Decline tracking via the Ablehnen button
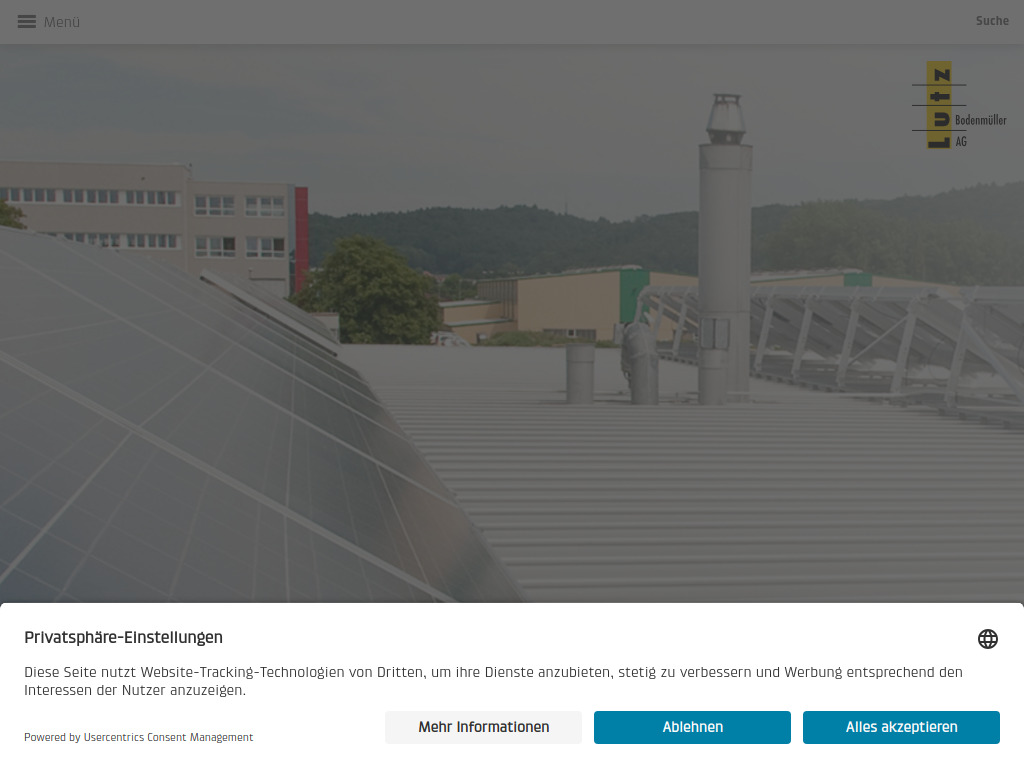The width and height of the screenshot is (1024, 768). (692, 727)
